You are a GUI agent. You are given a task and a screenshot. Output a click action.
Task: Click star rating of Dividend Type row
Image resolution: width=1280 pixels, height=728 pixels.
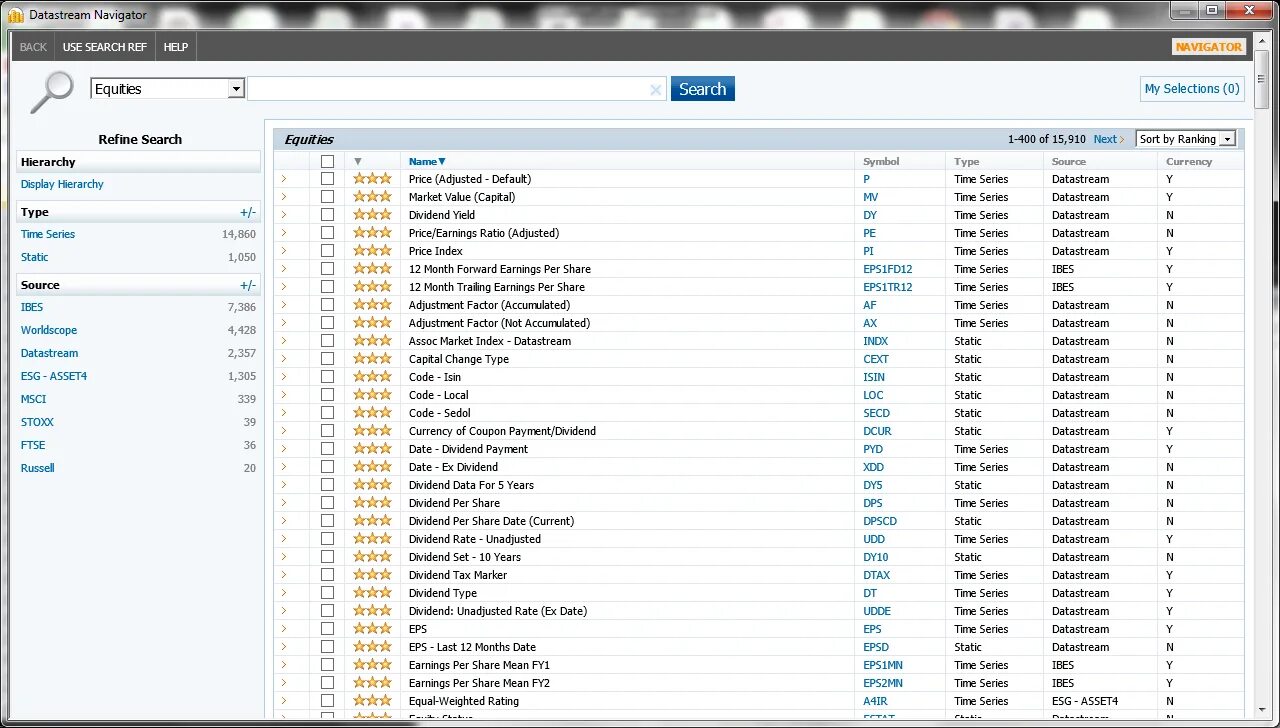click(x=372, y=593)
